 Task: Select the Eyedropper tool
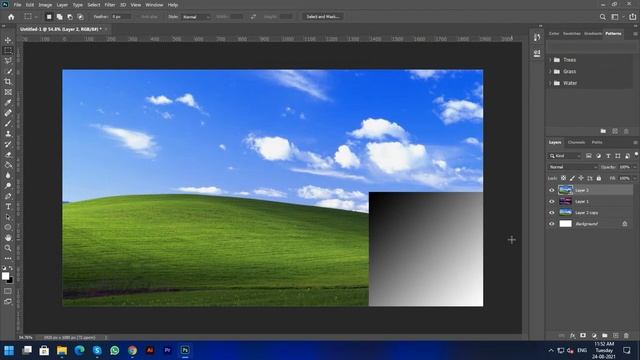[x=8, y=102]
